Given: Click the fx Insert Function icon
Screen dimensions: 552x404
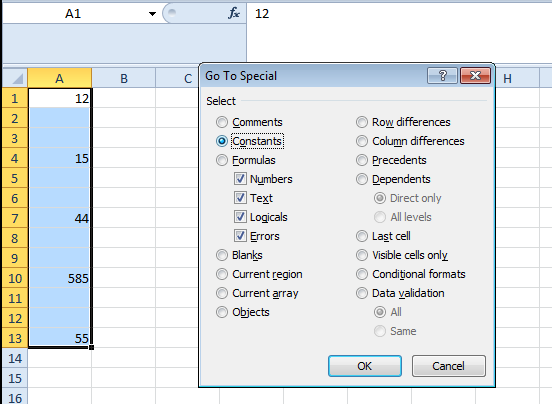Looking at the screenshot, I should coord(234,13).
